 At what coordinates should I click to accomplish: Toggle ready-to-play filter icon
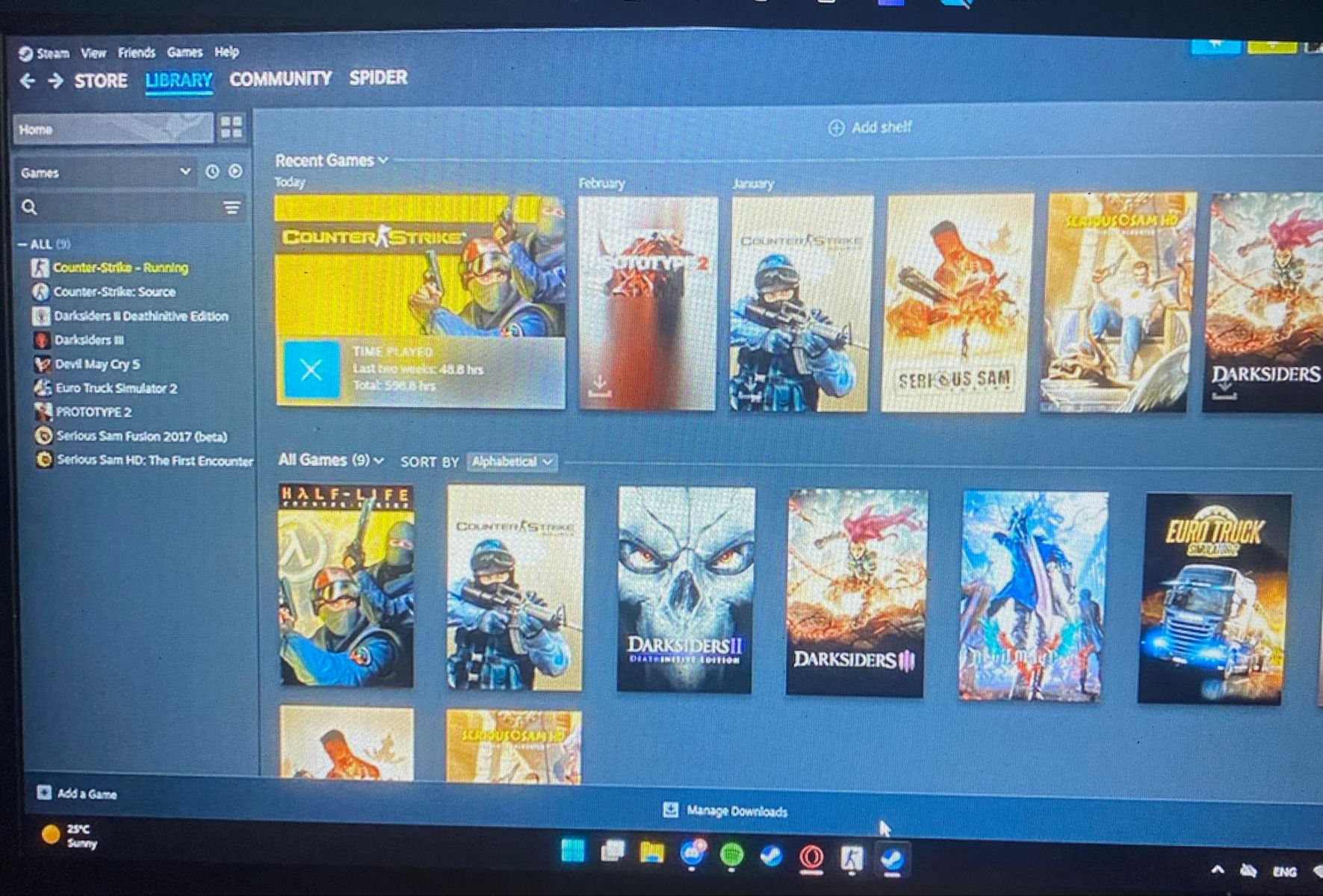(x=235, y=172)
